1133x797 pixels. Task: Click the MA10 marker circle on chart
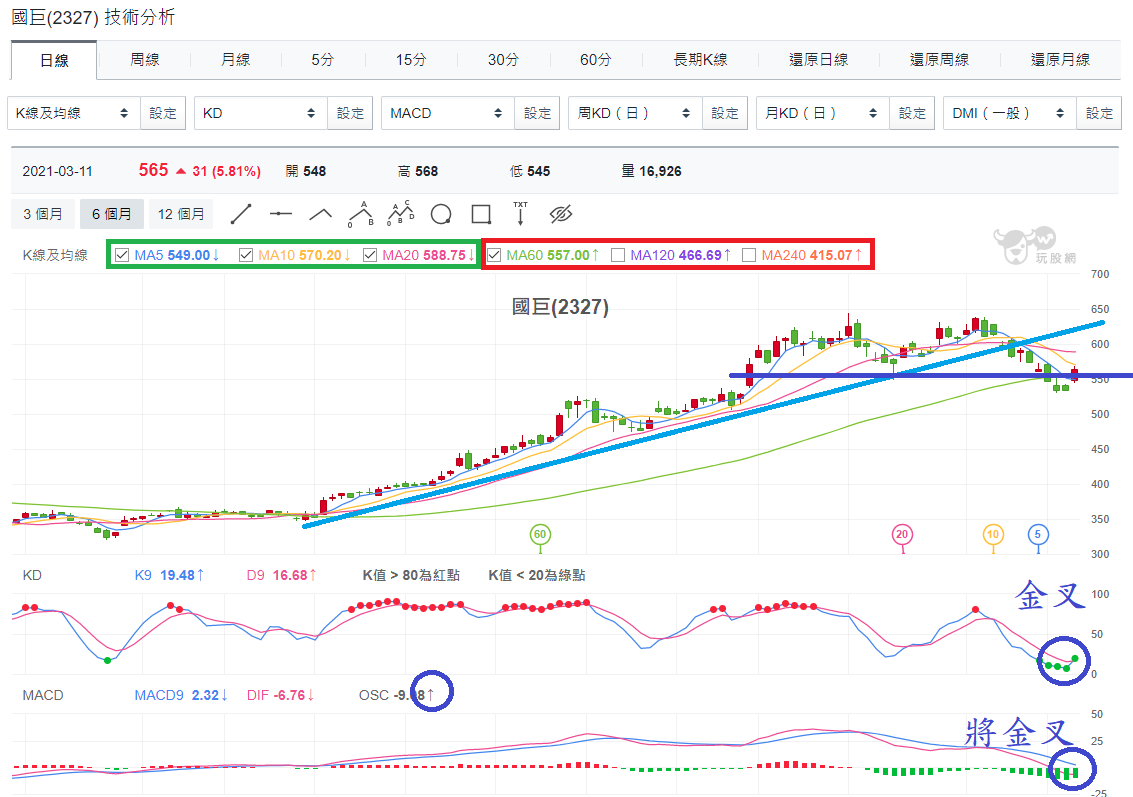(x=993, y=535)
